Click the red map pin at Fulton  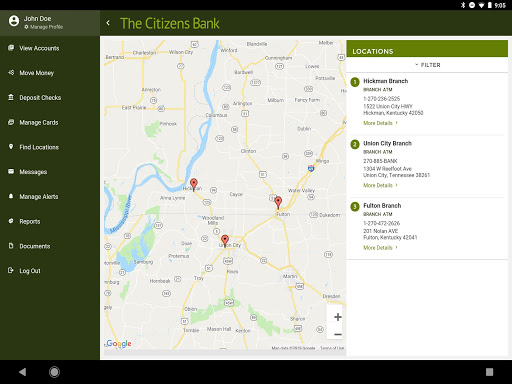tap(278, 203)
